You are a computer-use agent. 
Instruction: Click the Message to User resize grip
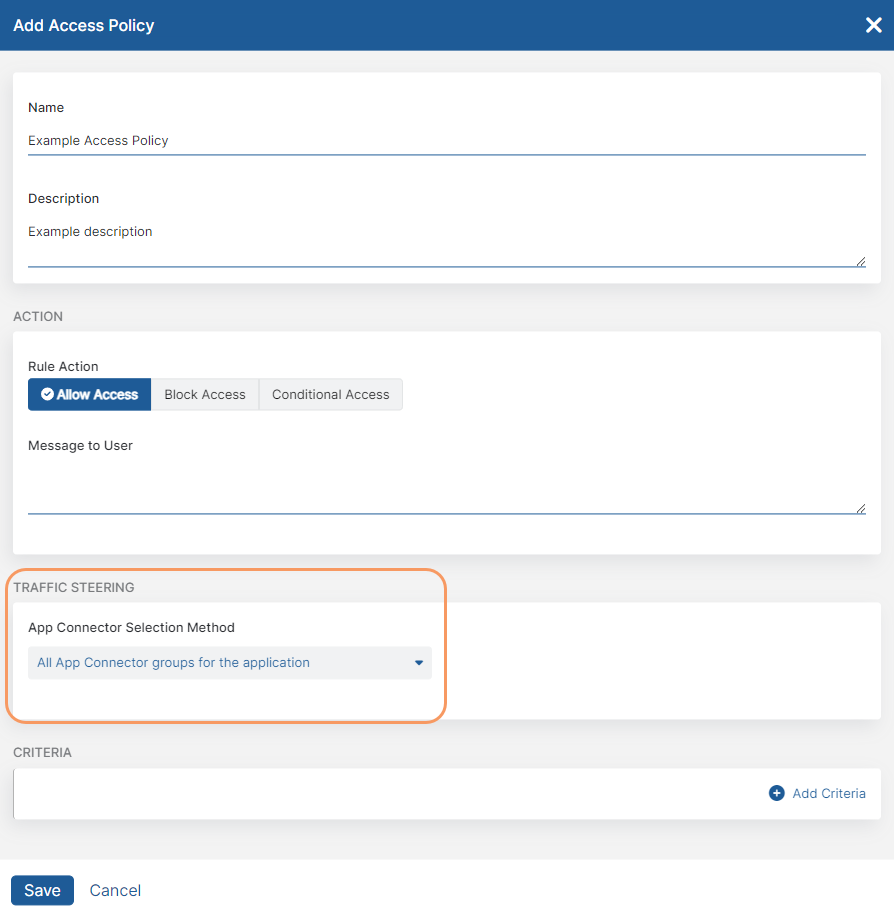(860, 508)
